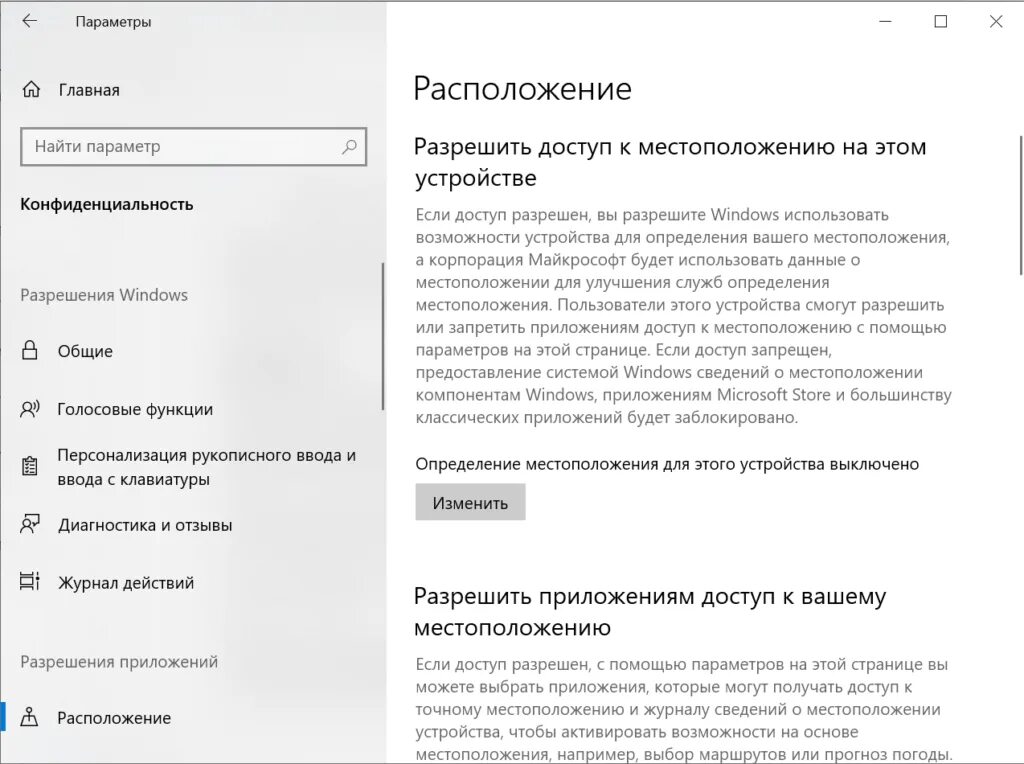Open Персонализация рукописного ввода и ввода с клавиатуры
The image size is (1024, 764).
click(206, 467)
